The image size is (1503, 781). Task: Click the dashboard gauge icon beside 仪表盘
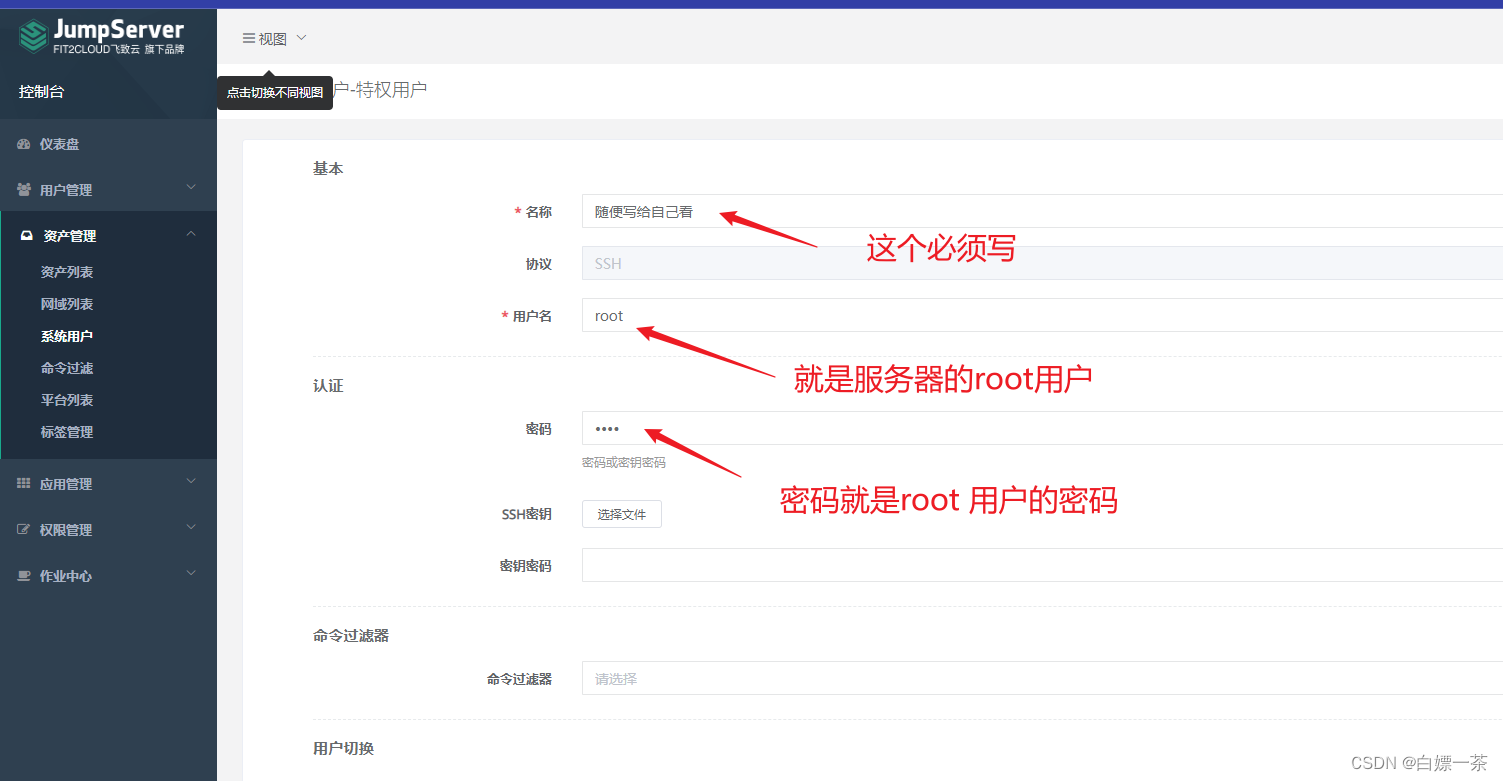coord(24,144)
